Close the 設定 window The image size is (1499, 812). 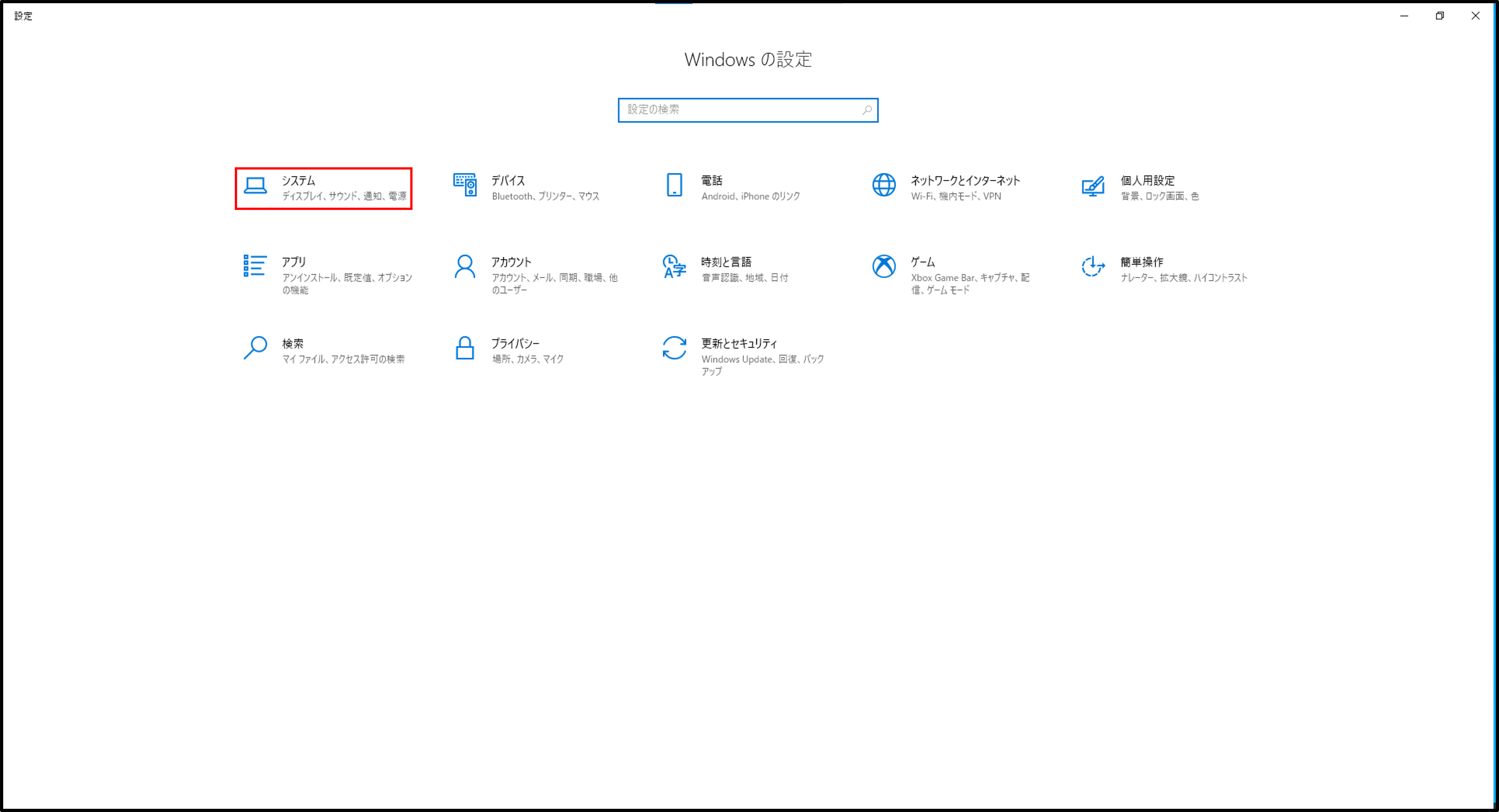click(x=1475, y=16)
